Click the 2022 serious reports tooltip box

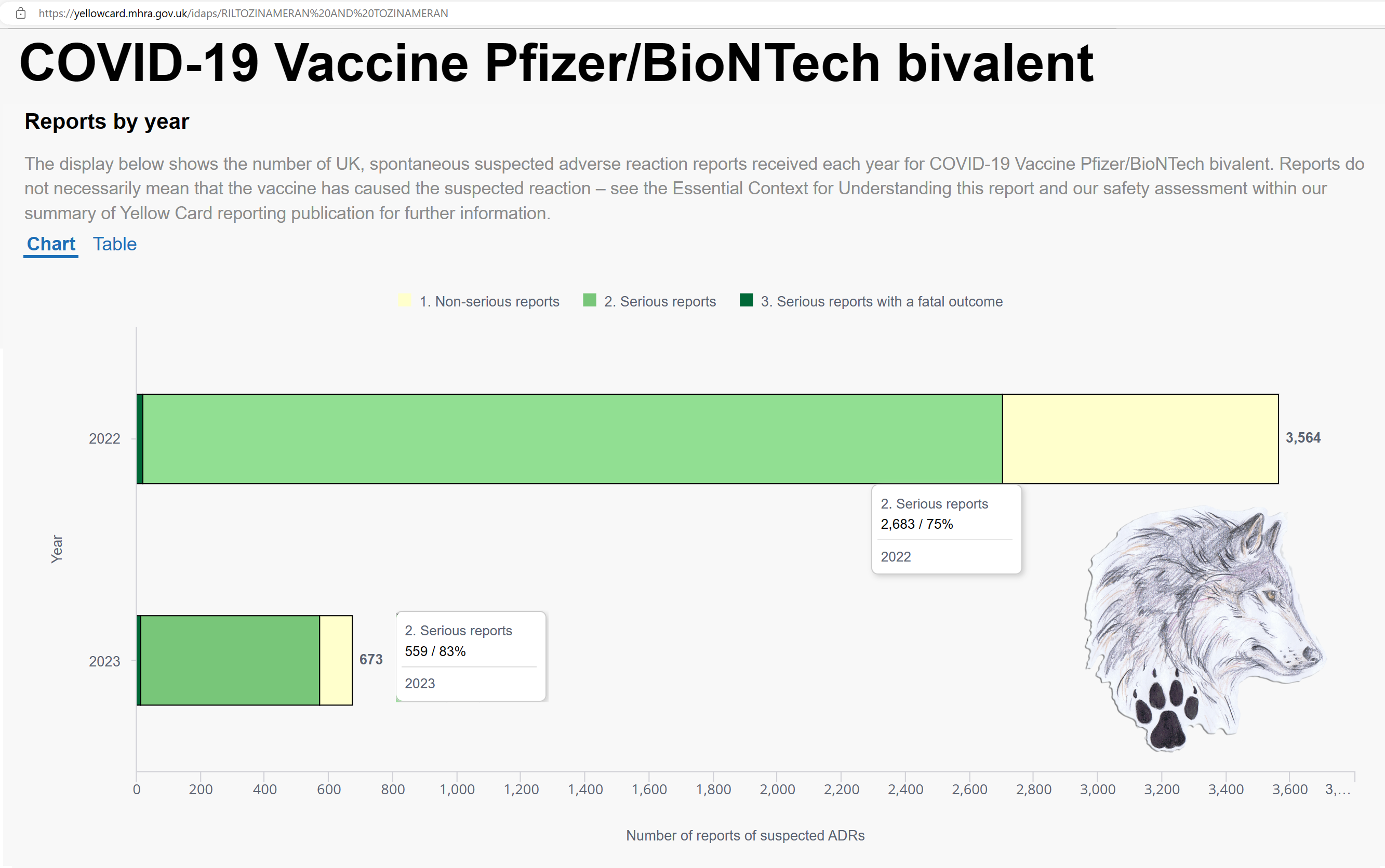click(x=947, y=529)
